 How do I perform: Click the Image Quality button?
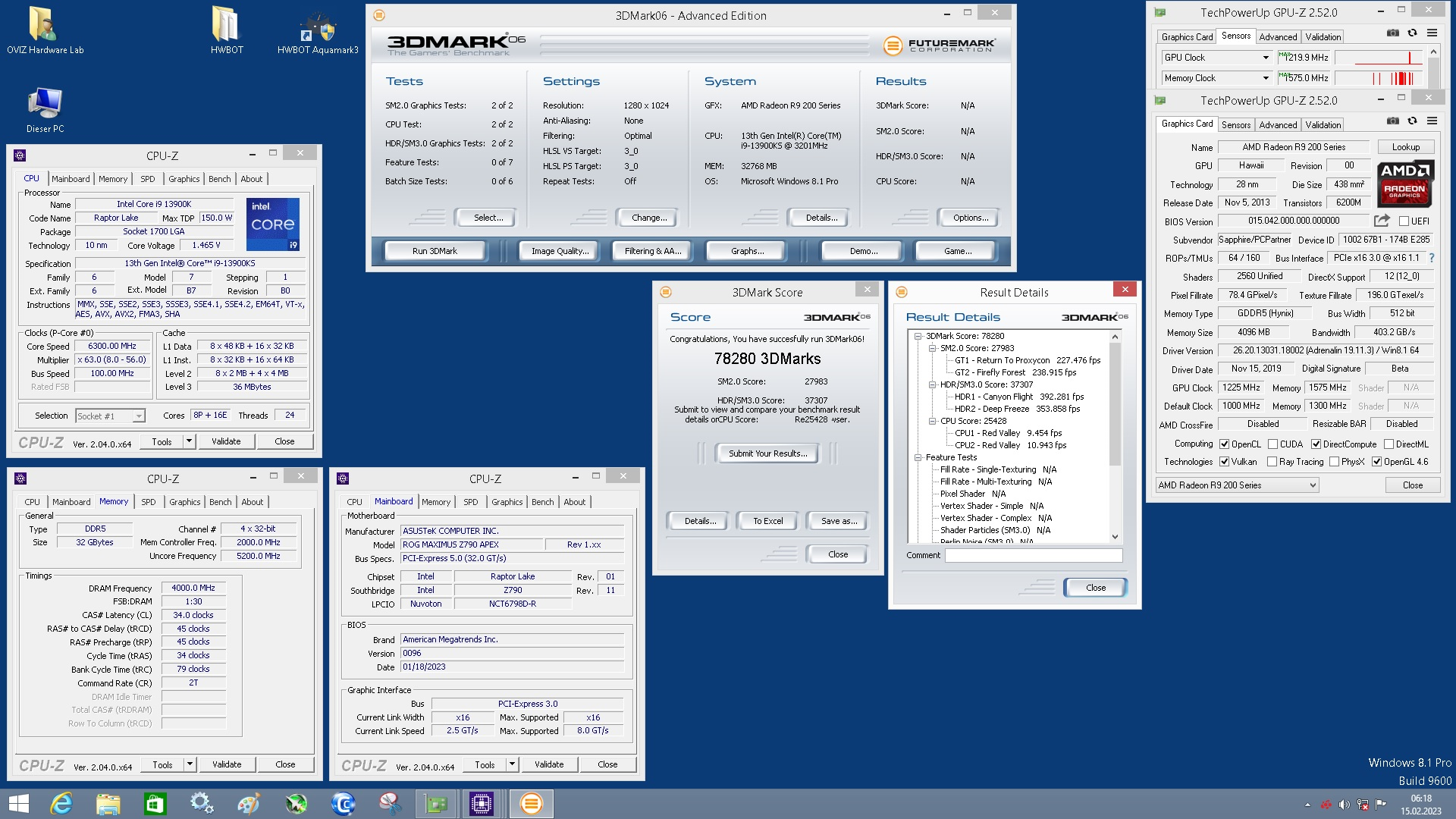560,251
